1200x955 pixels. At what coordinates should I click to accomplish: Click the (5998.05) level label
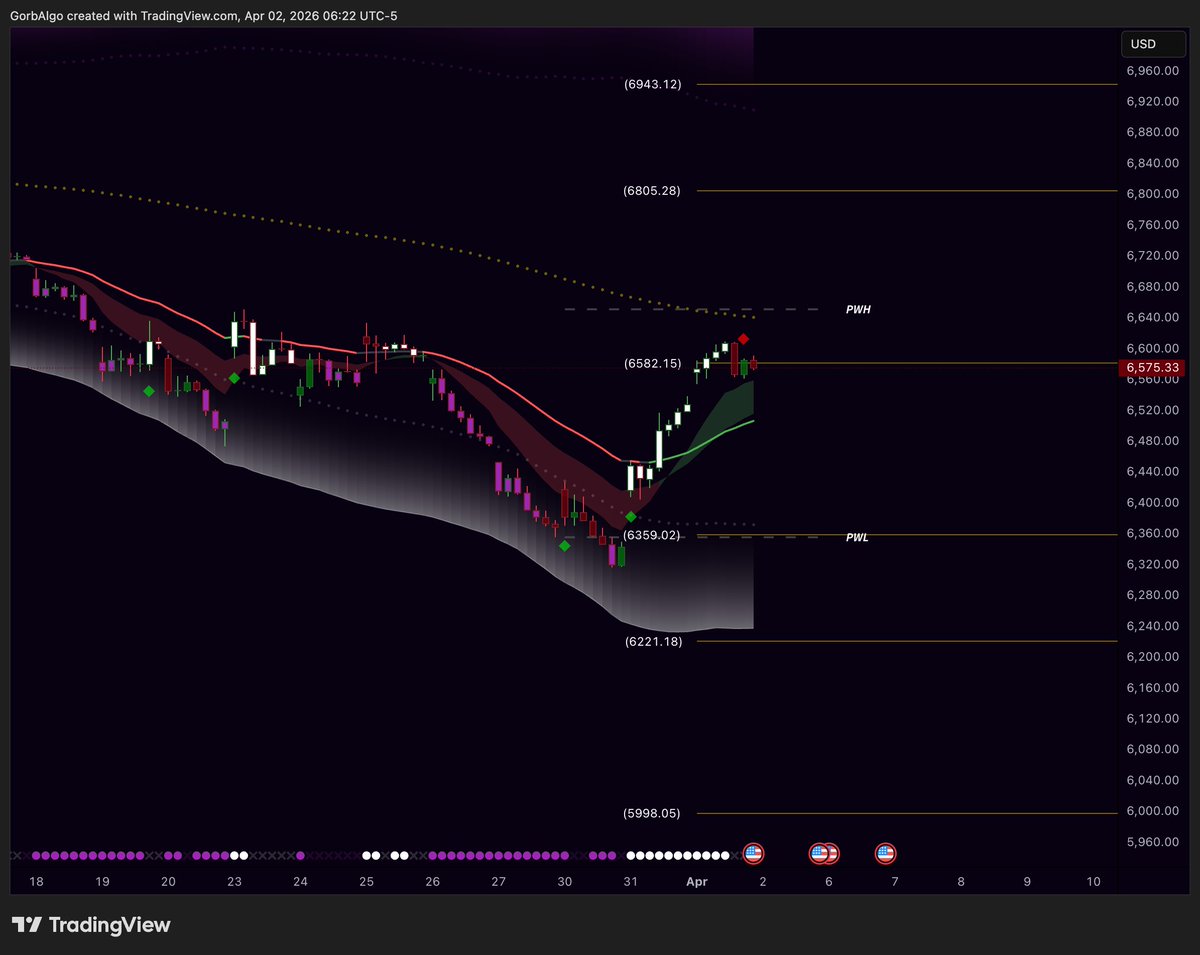[x=651, y=813]
